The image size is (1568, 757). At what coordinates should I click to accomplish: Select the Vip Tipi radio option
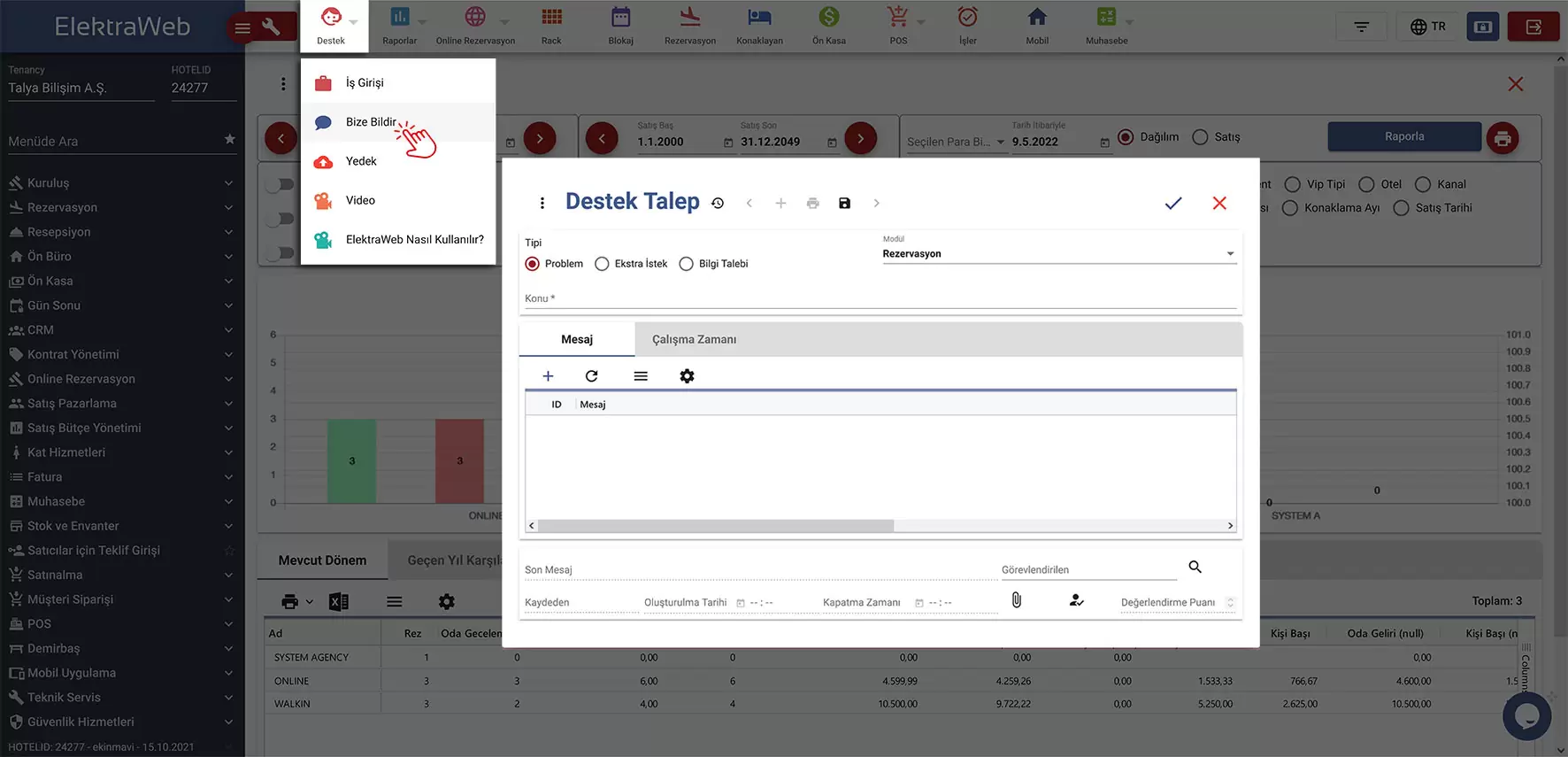[x=1292, y=184]
